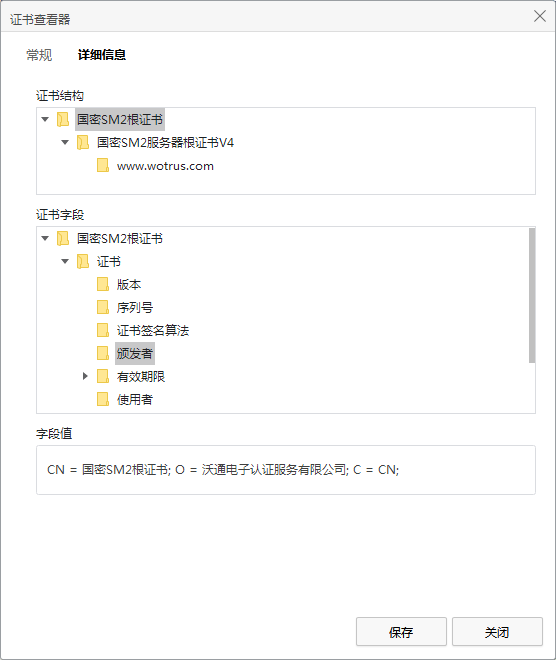Collapse the 证书 node arrow

(65, 261)
